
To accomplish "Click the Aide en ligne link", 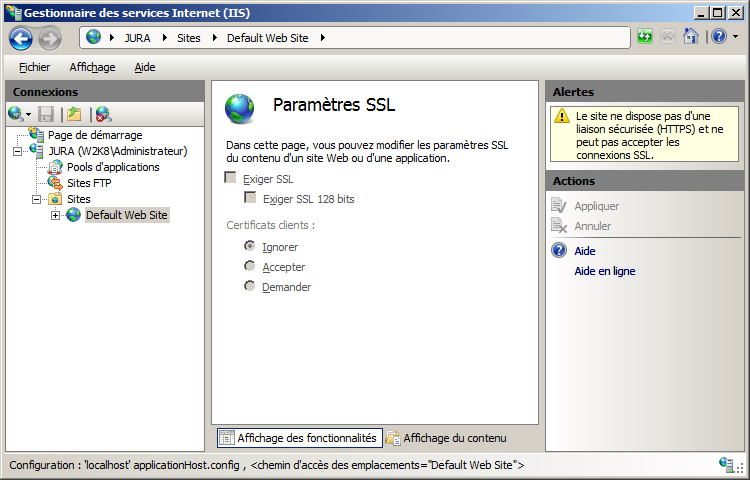I will click(x=604, y=271).
